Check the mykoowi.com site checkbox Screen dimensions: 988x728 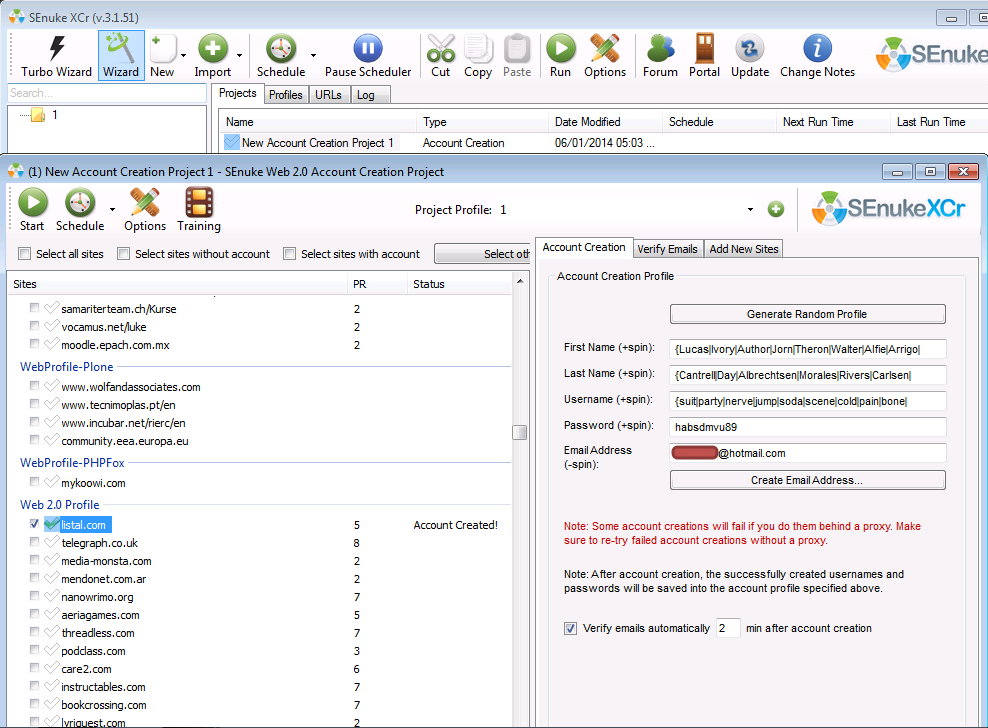click(x=35, y=482)
